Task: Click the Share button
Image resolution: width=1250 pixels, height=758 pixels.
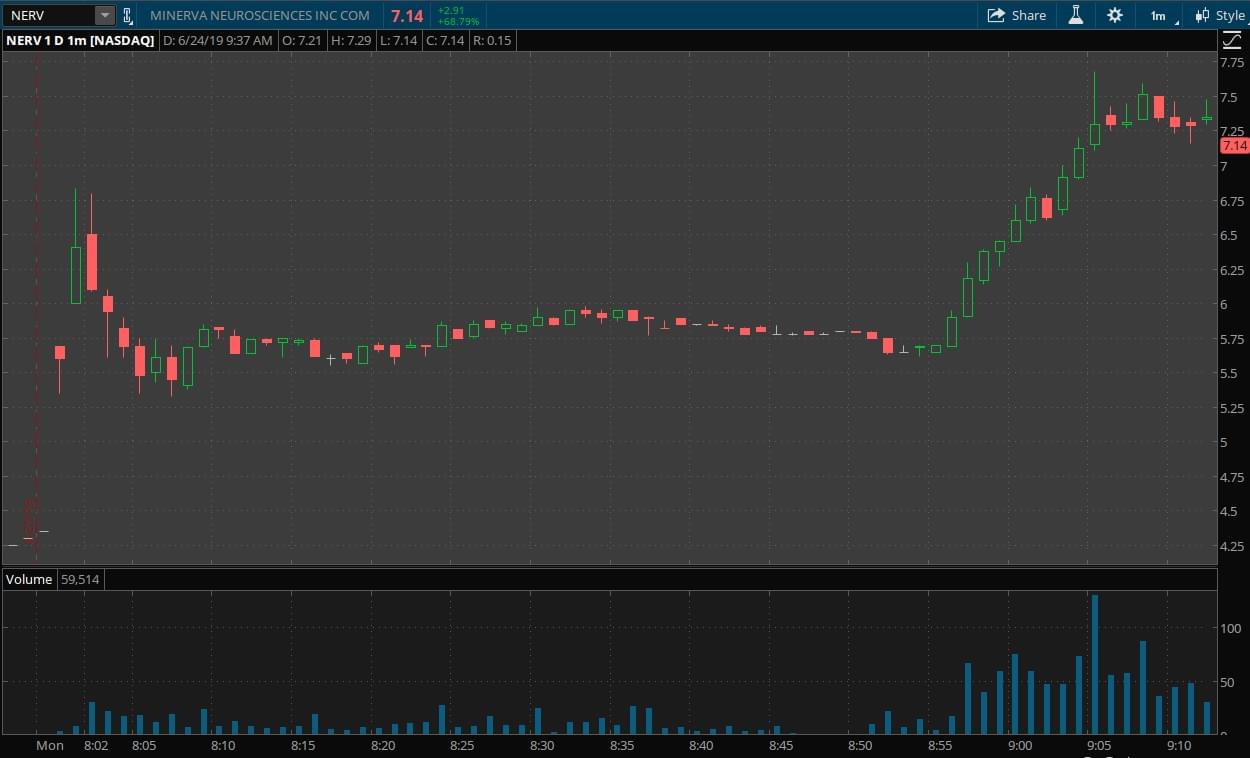Action: tap(1016, 15)
